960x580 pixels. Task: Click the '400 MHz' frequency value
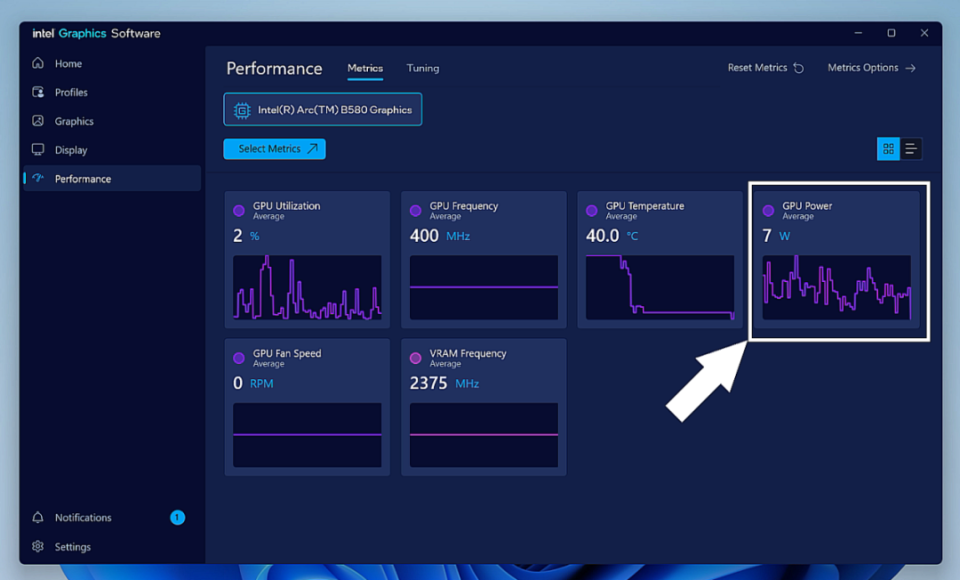click(440, 236)
